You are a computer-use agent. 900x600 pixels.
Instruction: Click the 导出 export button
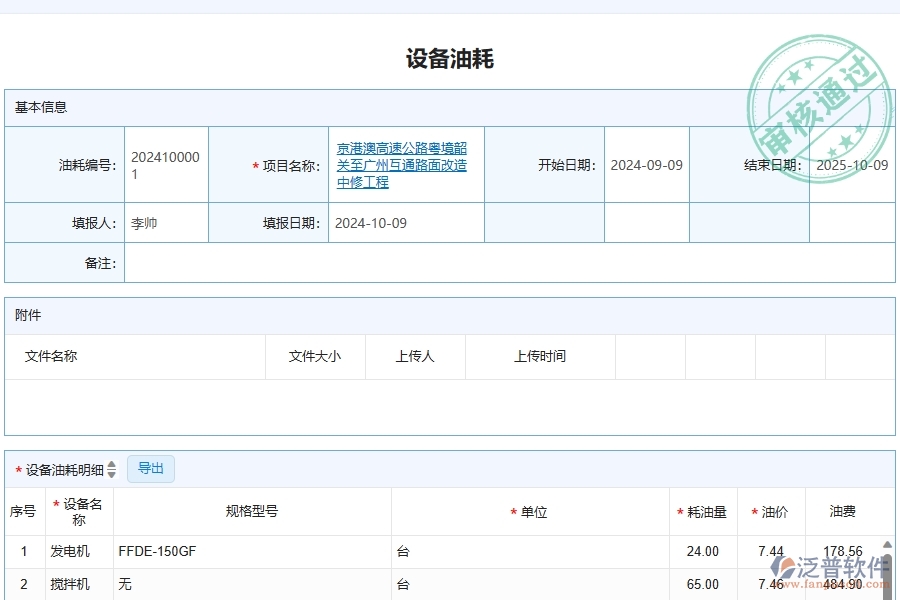coord(151,468)
